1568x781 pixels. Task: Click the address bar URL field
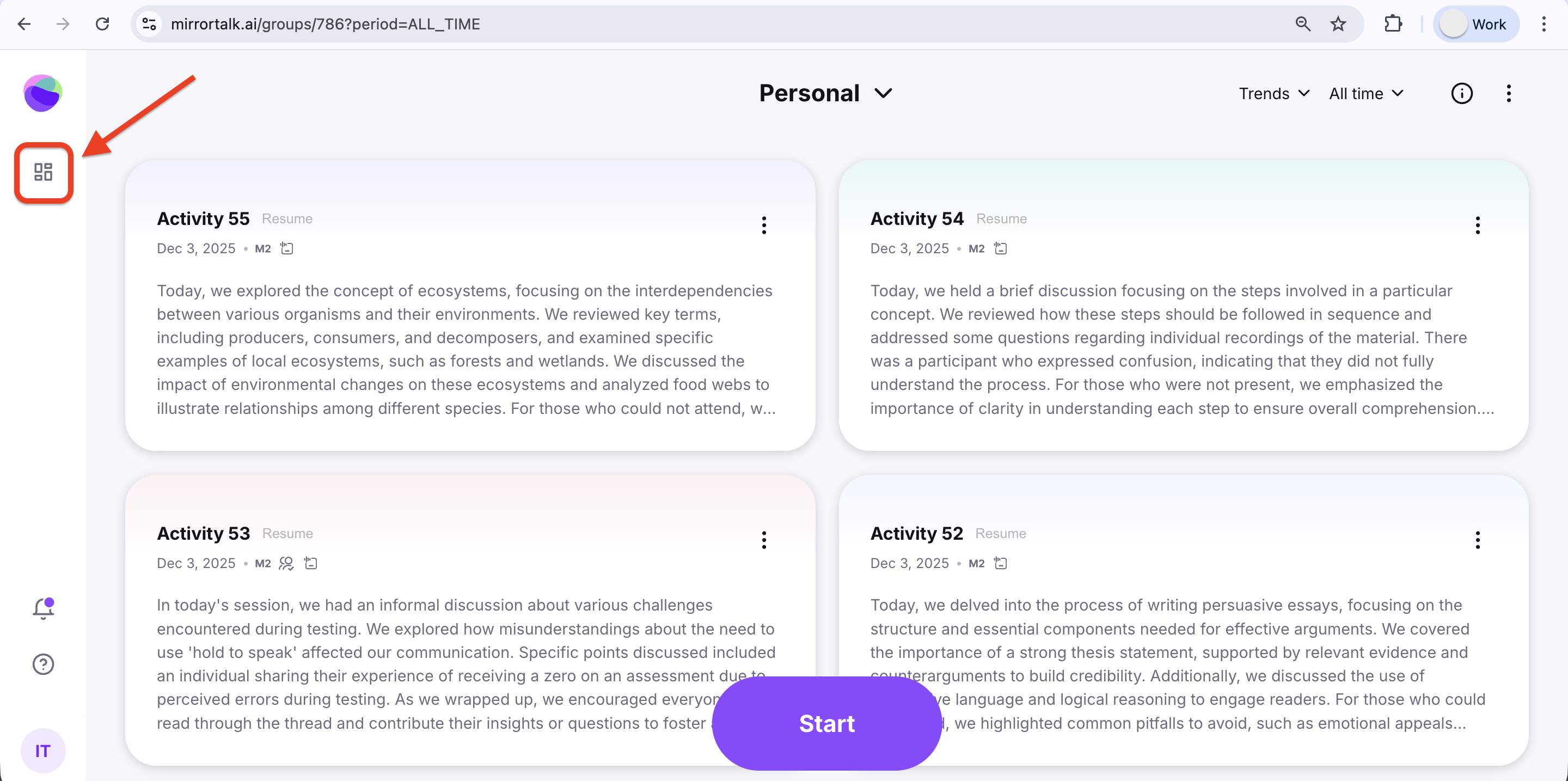[670, 25]
